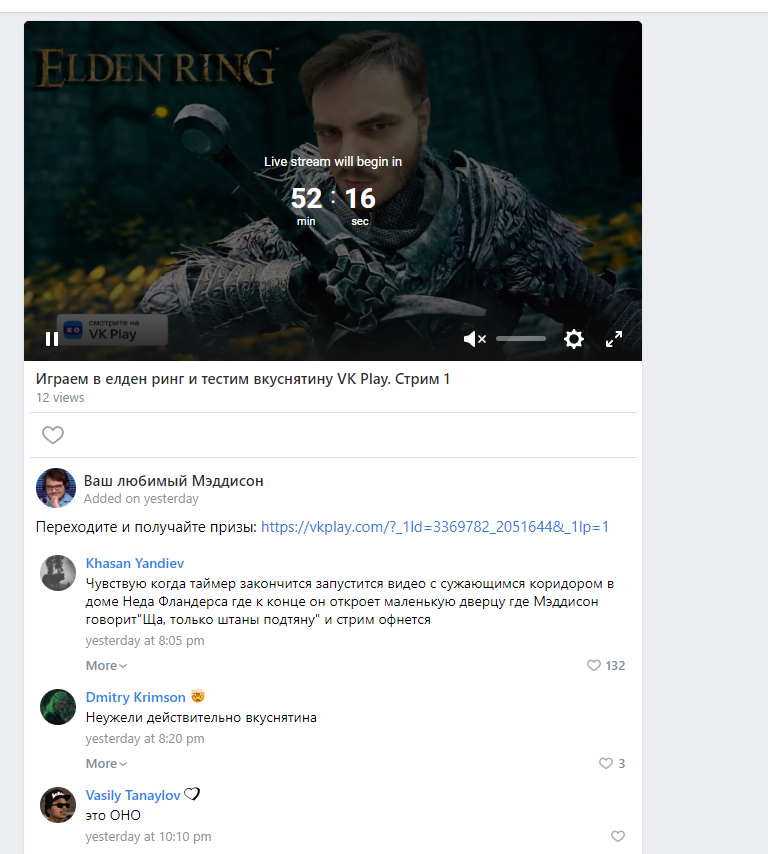768x854 pixels.
Task: Open the vkplay.com prize link
Action: point(435,527)
